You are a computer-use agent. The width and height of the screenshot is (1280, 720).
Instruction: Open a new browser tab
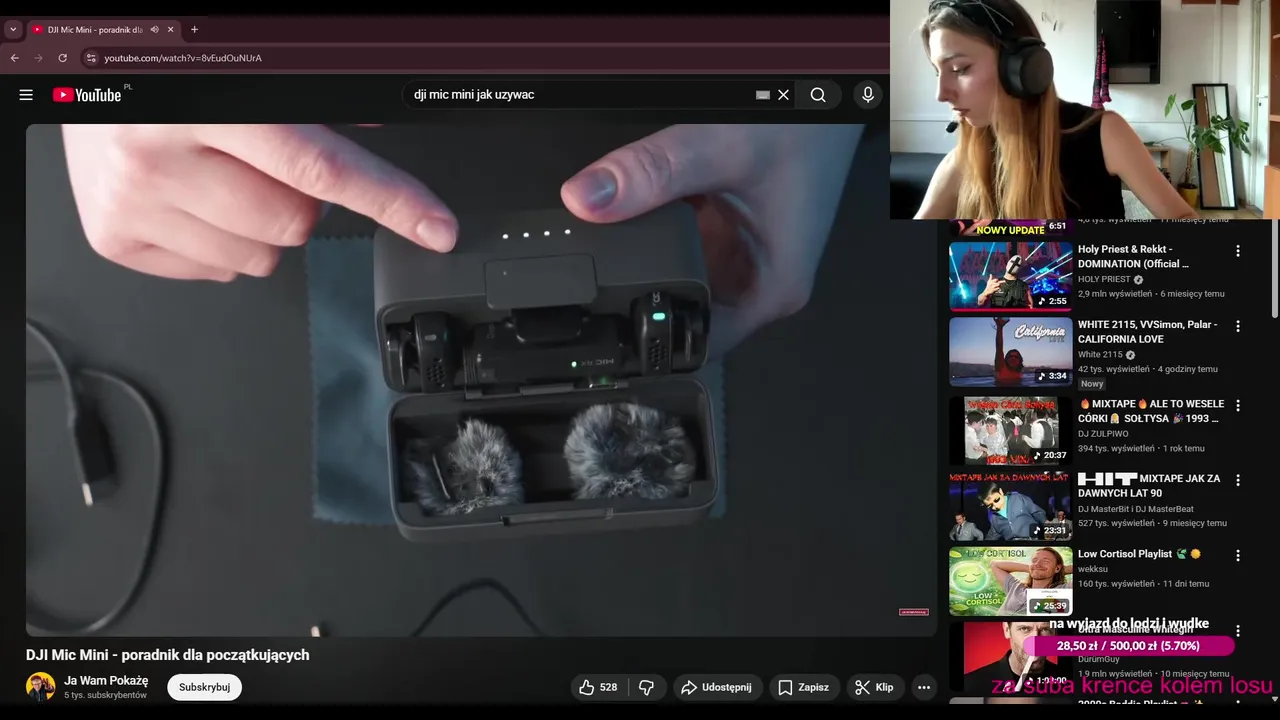(194, 30)
